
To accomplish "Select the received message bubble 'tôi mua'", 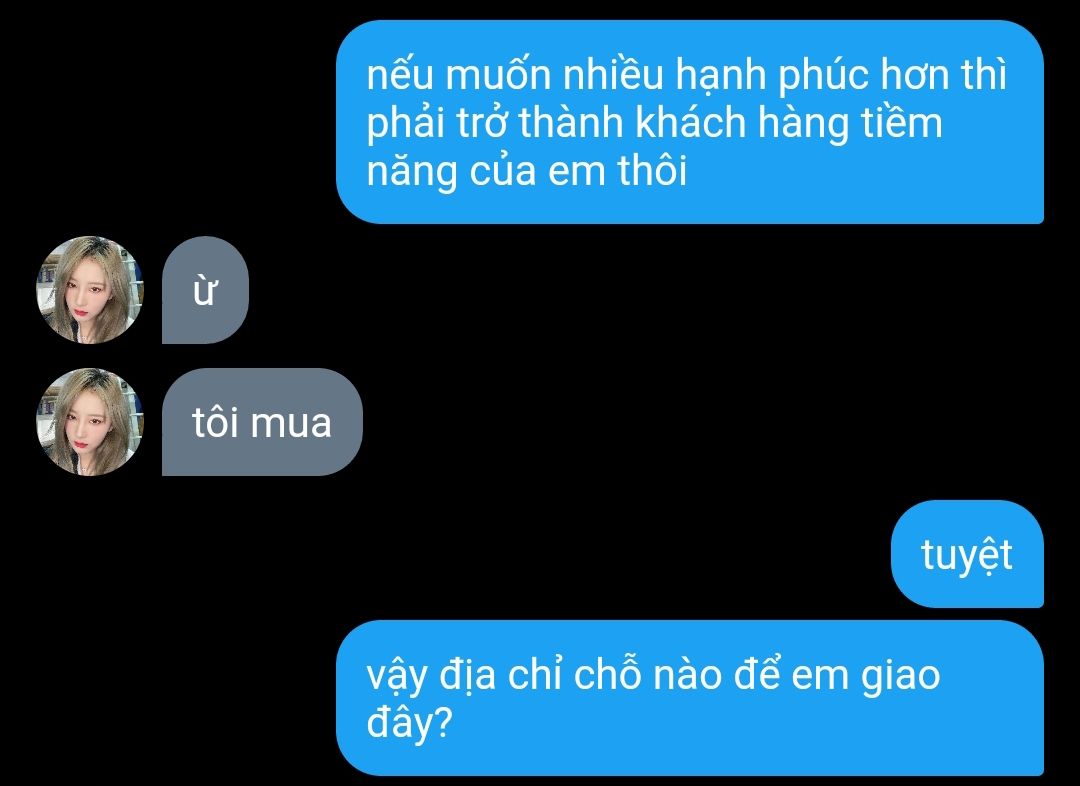I will [x=262, y=422].
